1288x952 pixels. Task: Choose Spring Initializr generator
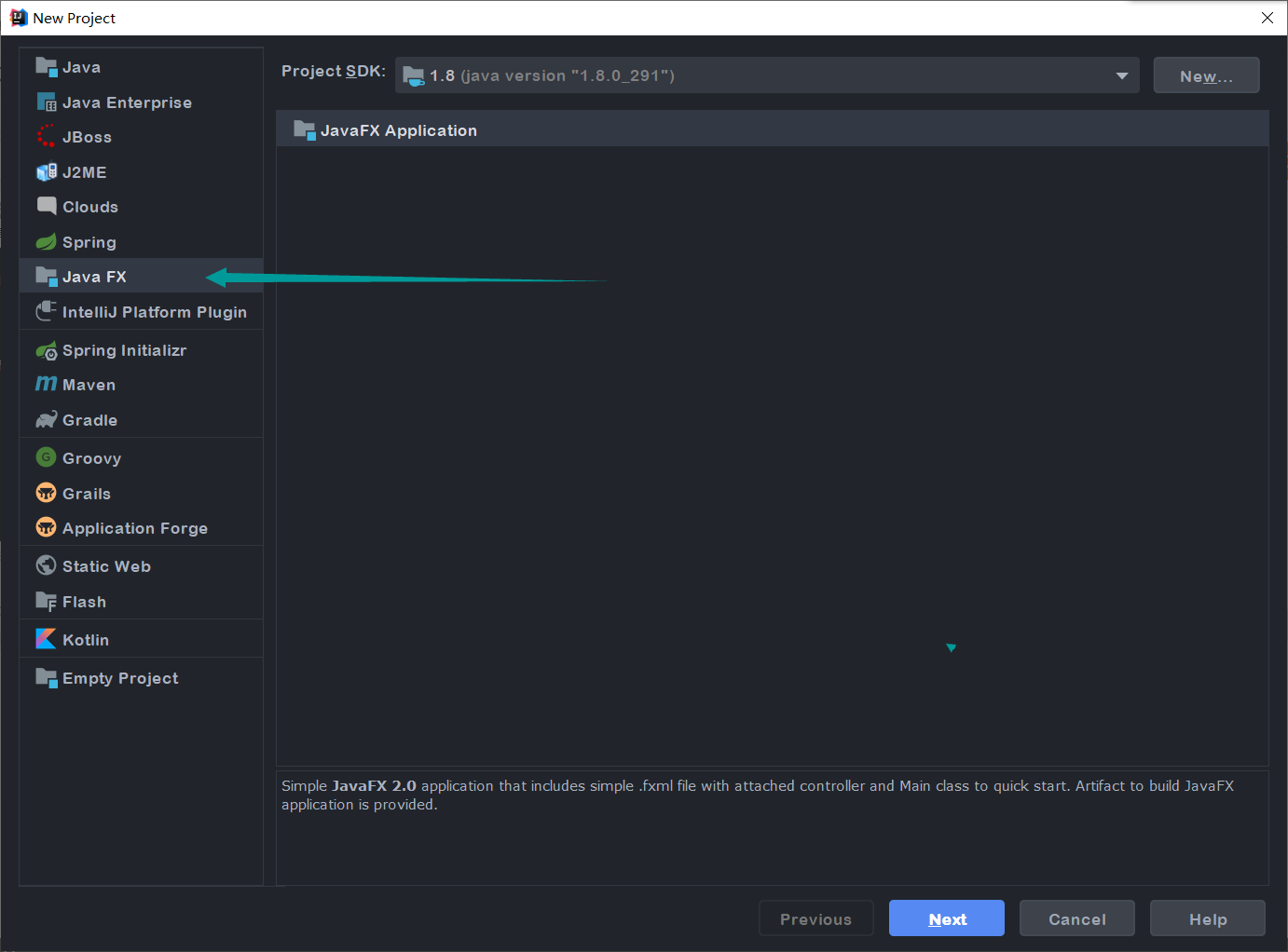pos(141,350)
